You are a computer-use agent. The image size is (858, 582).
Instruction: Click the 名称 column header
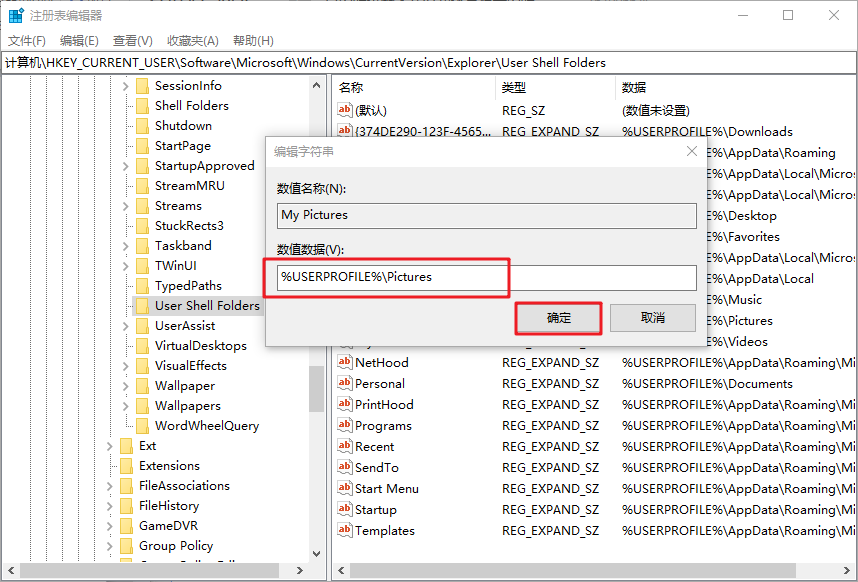point(351,88)
